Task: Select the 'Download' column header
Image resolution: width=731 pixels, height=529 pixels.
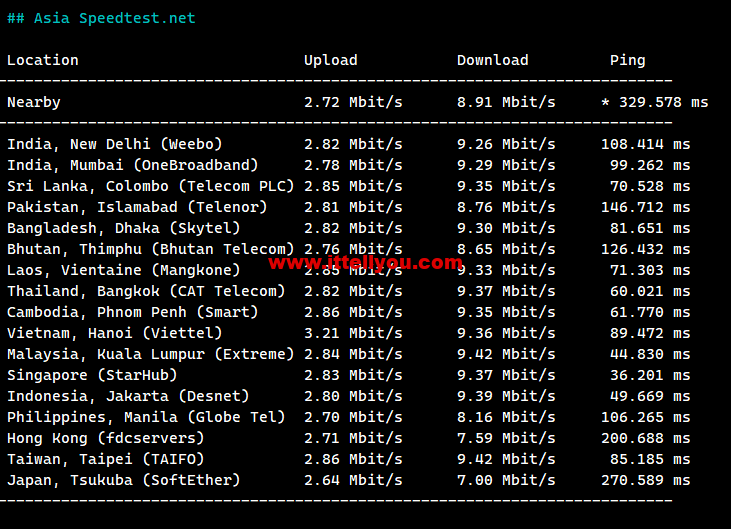Action: point(493,60)
